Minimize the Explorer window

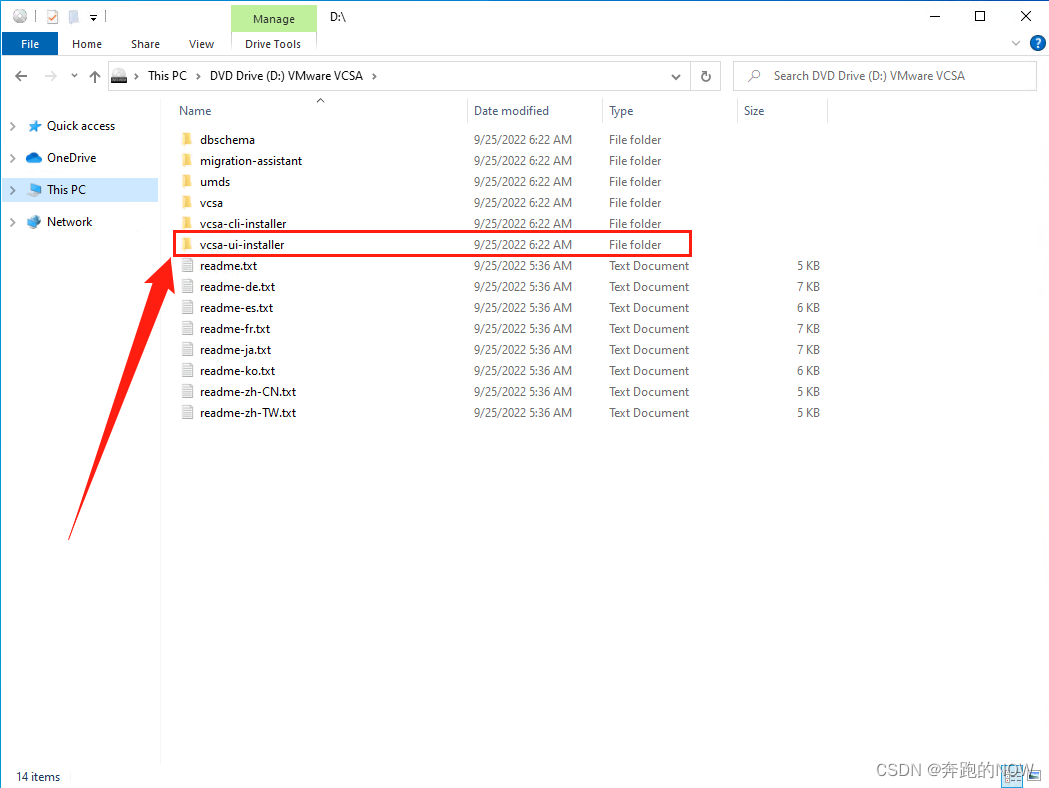935,16
